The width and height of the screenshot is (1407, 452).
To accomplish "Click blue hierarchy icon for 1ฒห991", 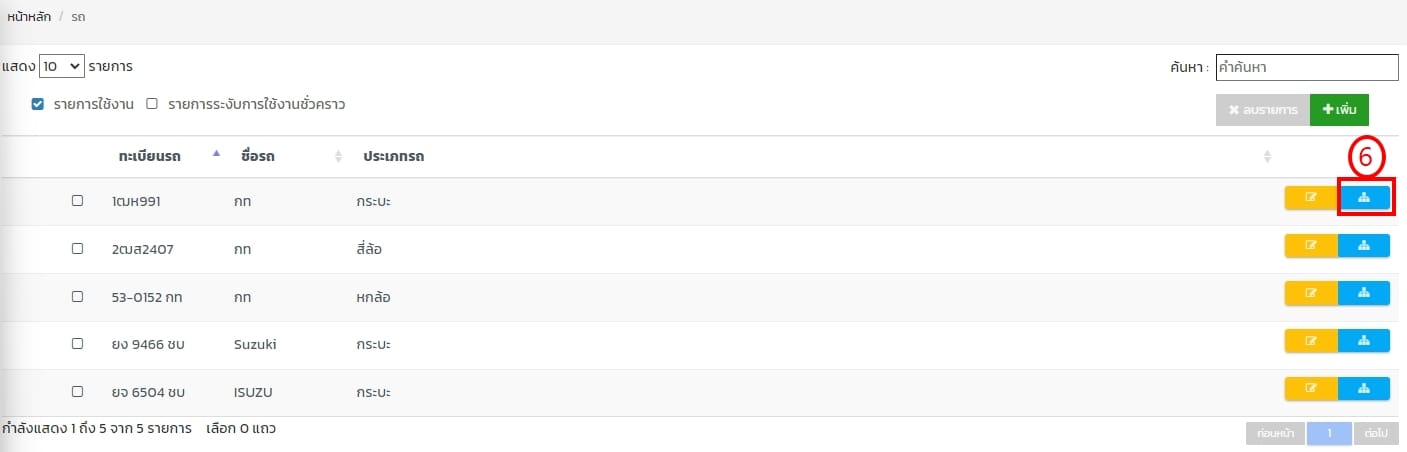I will [x=1364, y=198].
